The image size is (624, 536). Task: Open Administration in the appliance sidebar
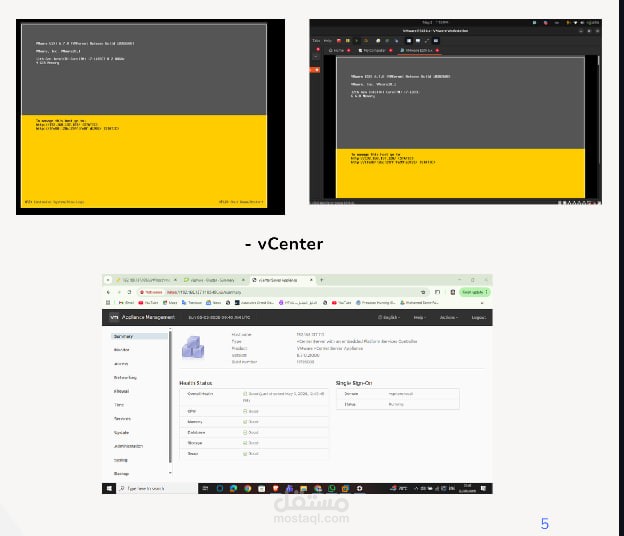click(128, 446)
